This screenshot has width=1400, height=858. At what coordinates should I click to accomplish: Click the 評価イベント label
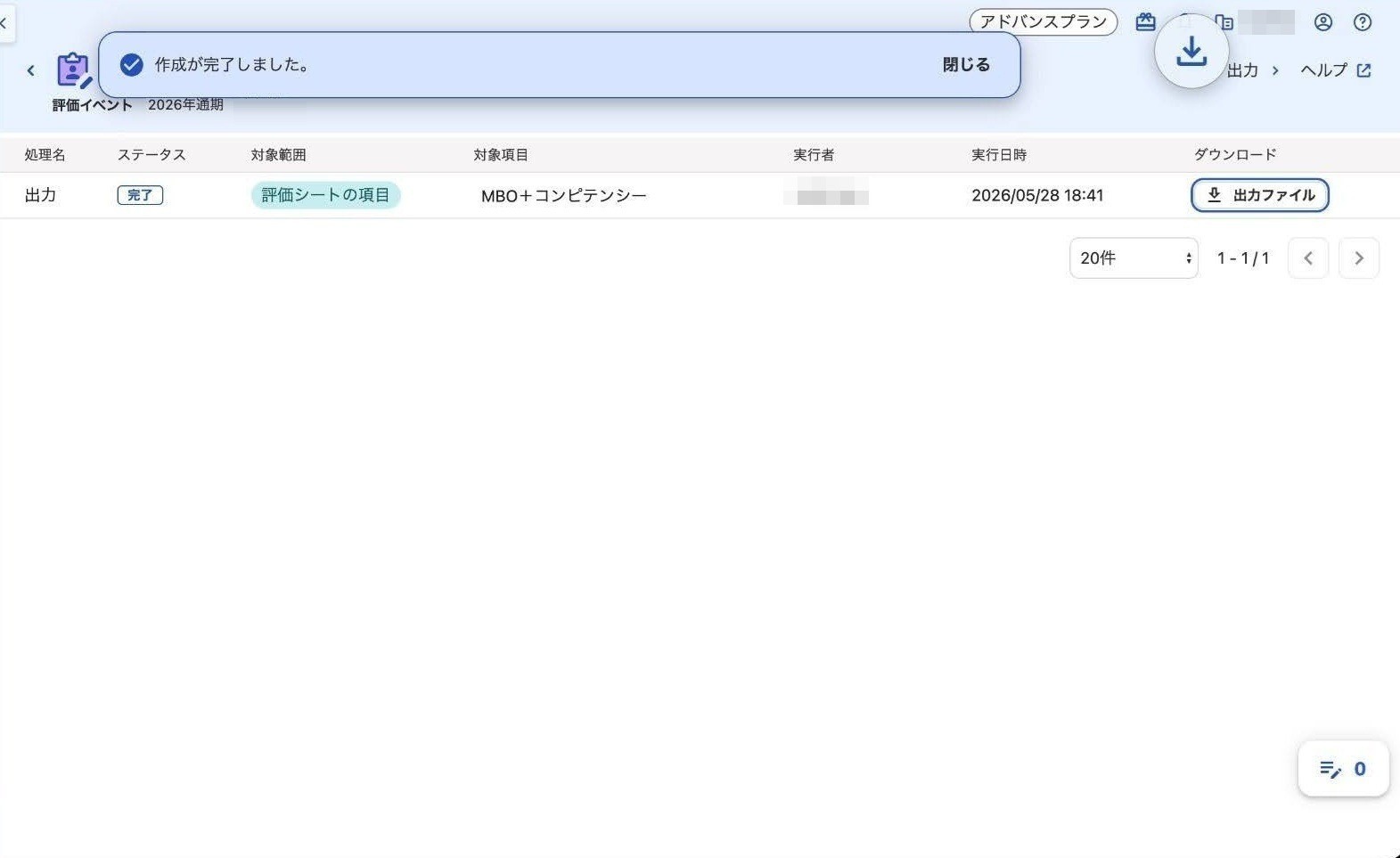point(92,105)
